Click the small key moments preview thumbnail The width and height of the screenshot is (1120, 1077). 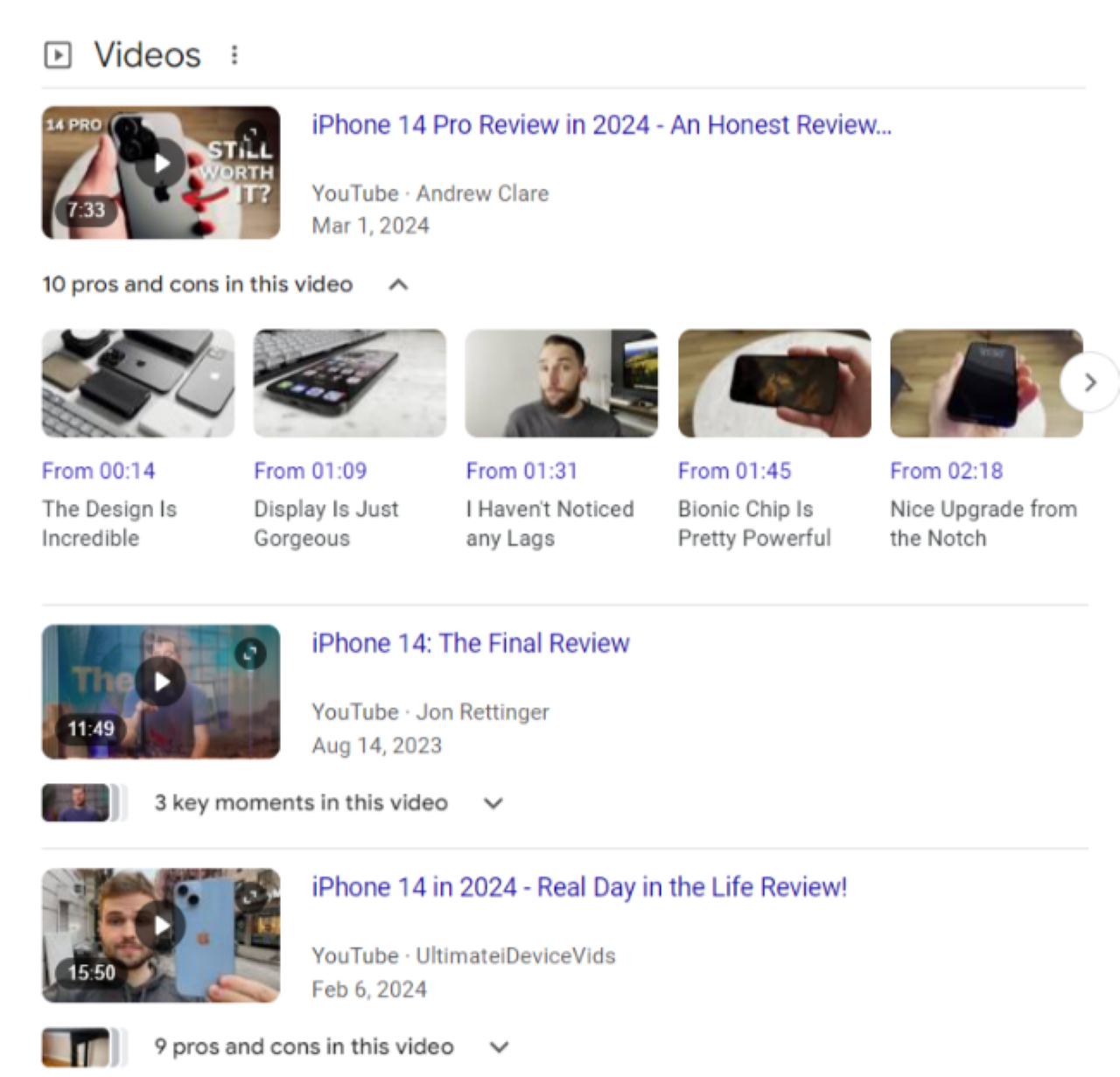tap(77, 803)
